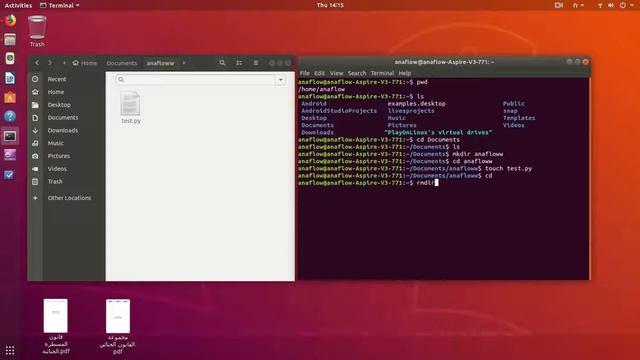Show Applications grid in the dock
Screen dimensions: 640x360
click(x=10, y=350)
